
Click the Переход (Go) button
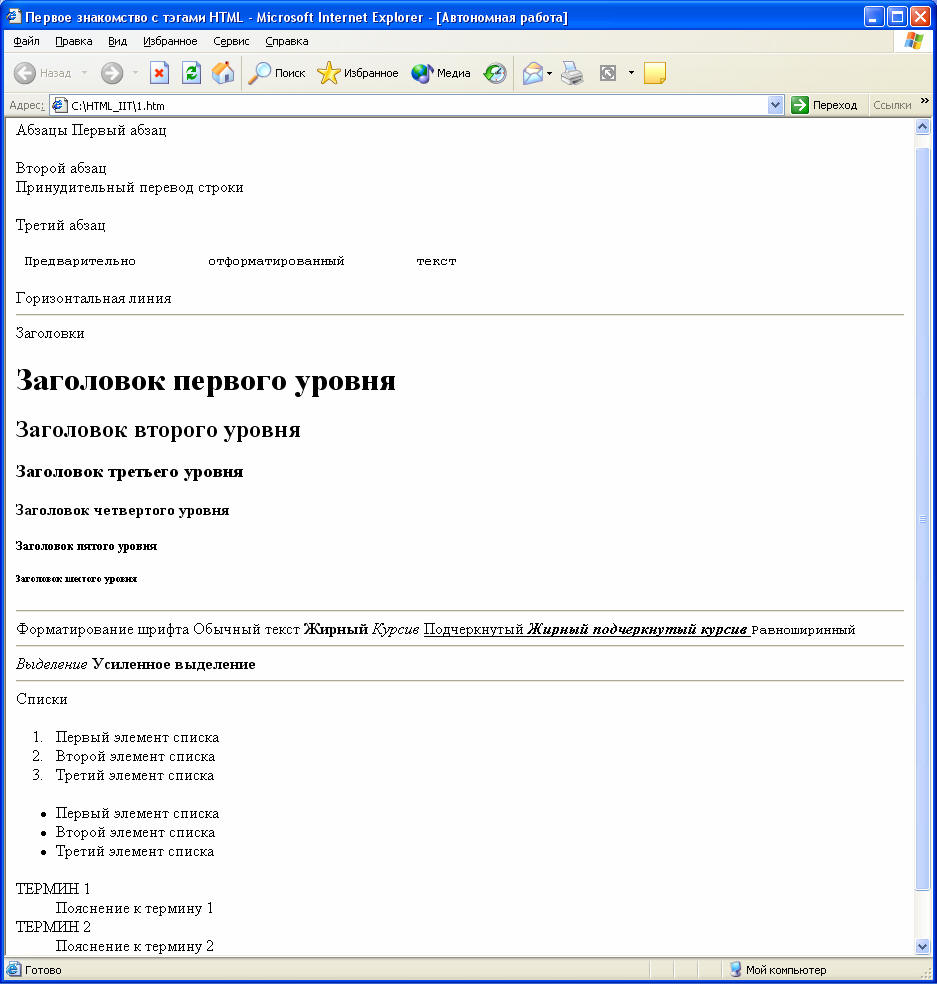pos(824,105)
